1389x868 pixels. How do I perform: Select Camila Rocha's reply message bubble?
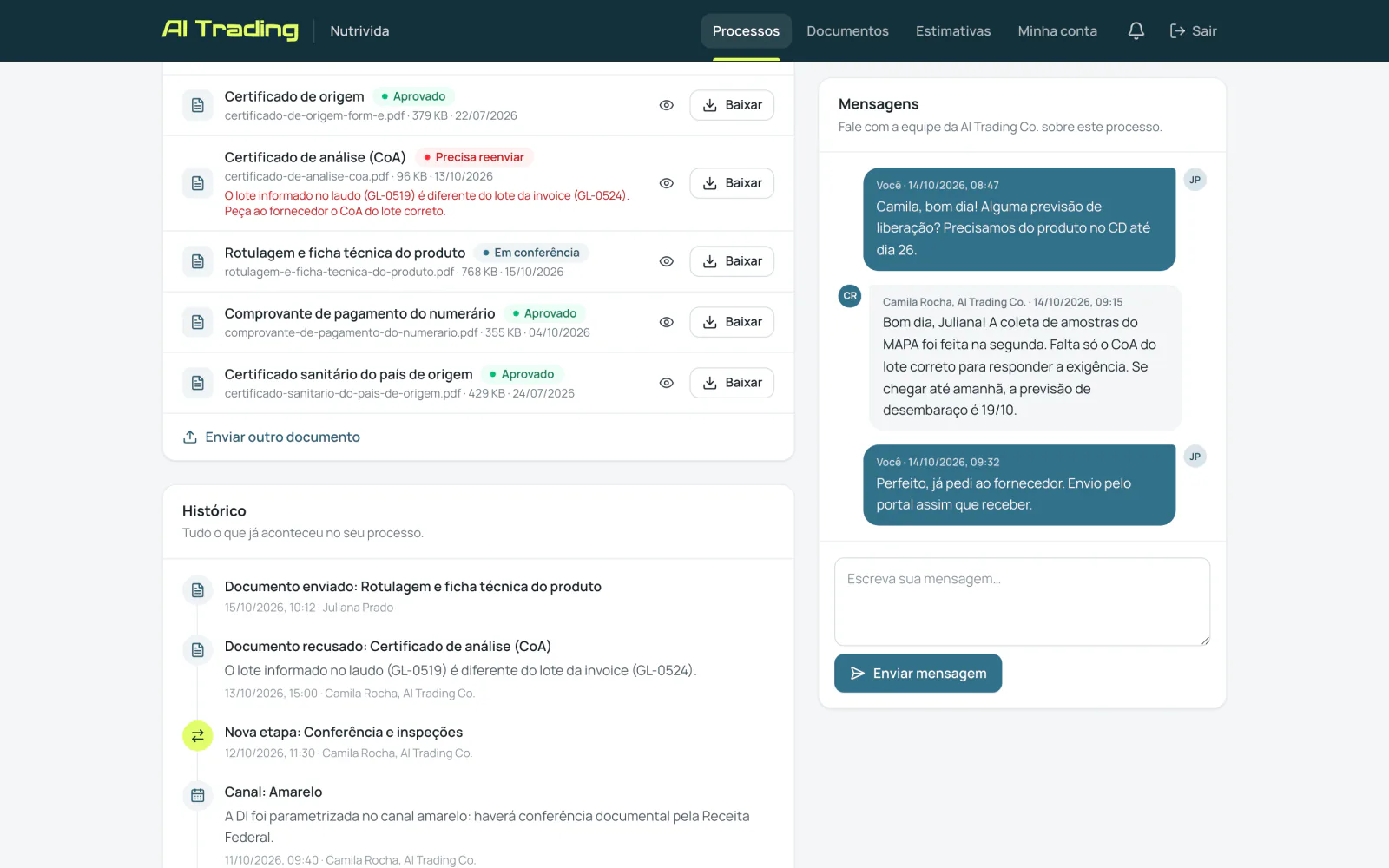tap(1025, 358)
